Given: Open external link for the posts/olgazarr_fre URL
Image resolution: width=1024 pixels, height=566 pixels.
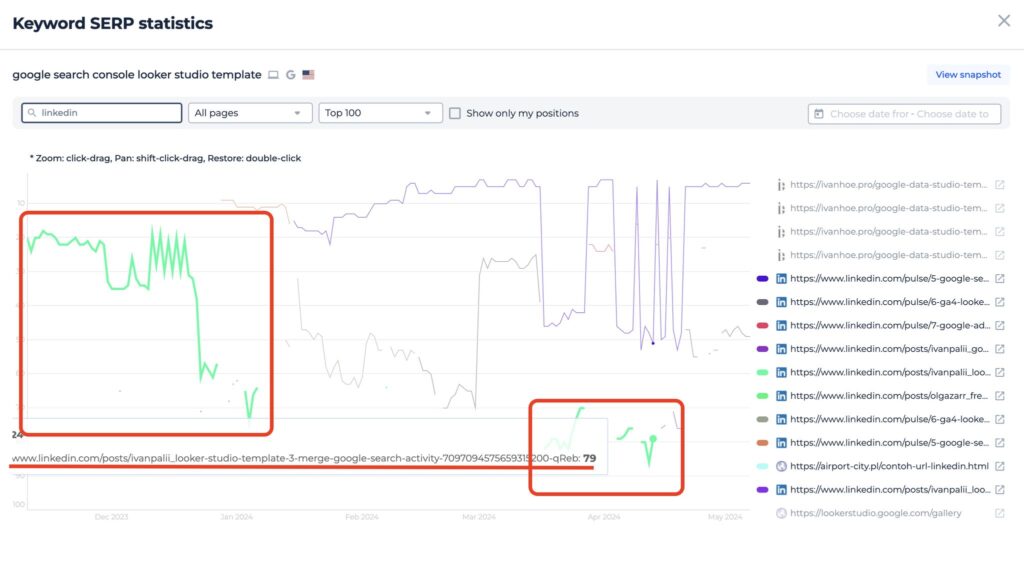Looking at the screenshot, I should 999,396.
